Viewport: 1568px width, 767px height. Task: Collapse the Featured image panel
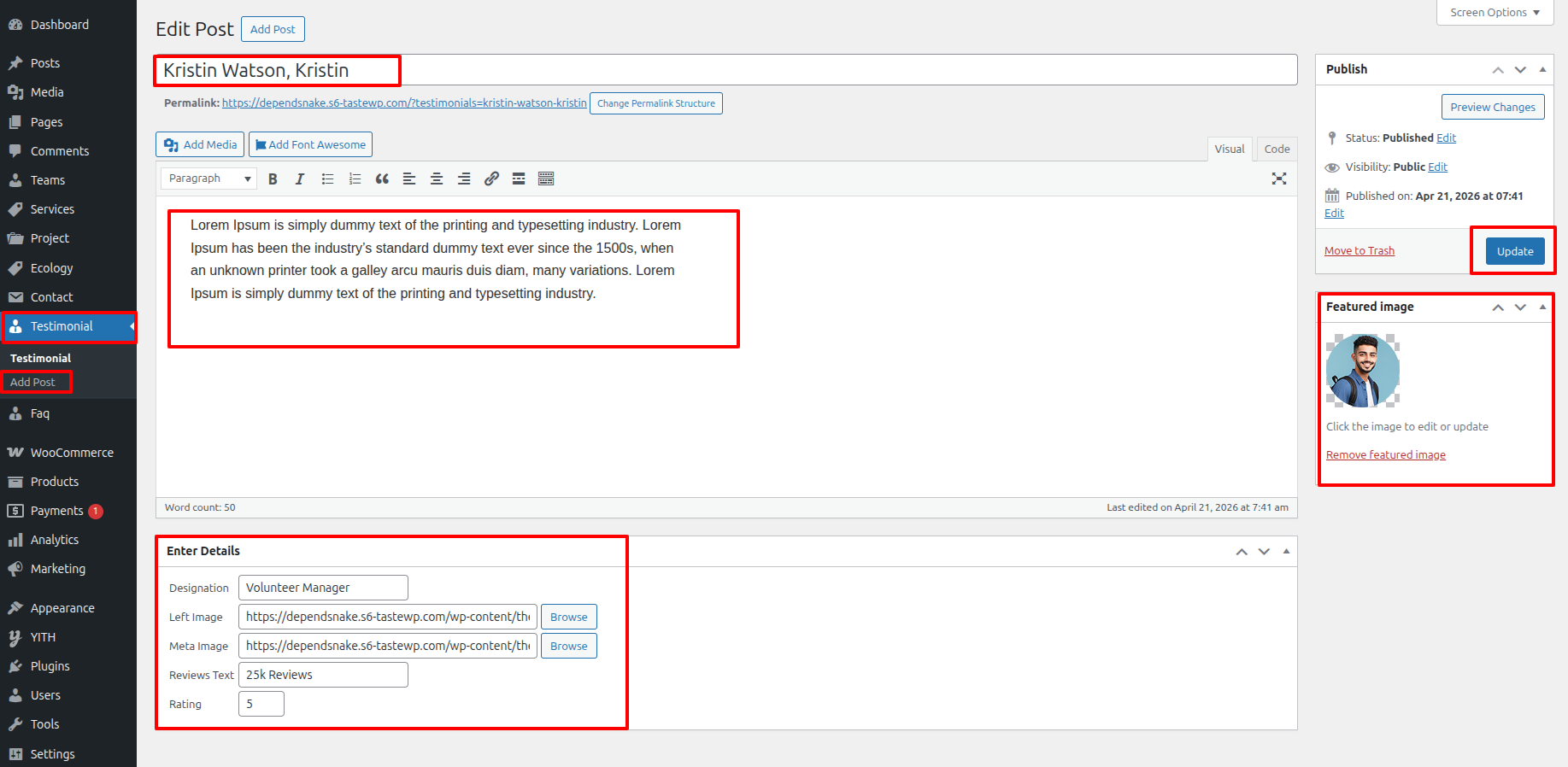(1542, 307)
